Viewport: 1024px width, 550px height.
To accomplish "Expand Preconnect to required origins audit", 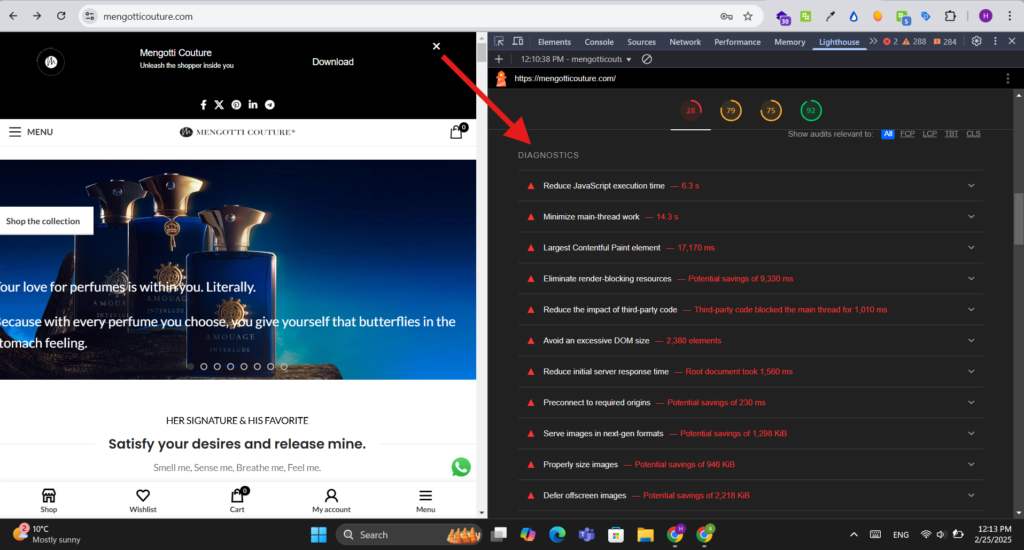I will (x=750, y=402).
